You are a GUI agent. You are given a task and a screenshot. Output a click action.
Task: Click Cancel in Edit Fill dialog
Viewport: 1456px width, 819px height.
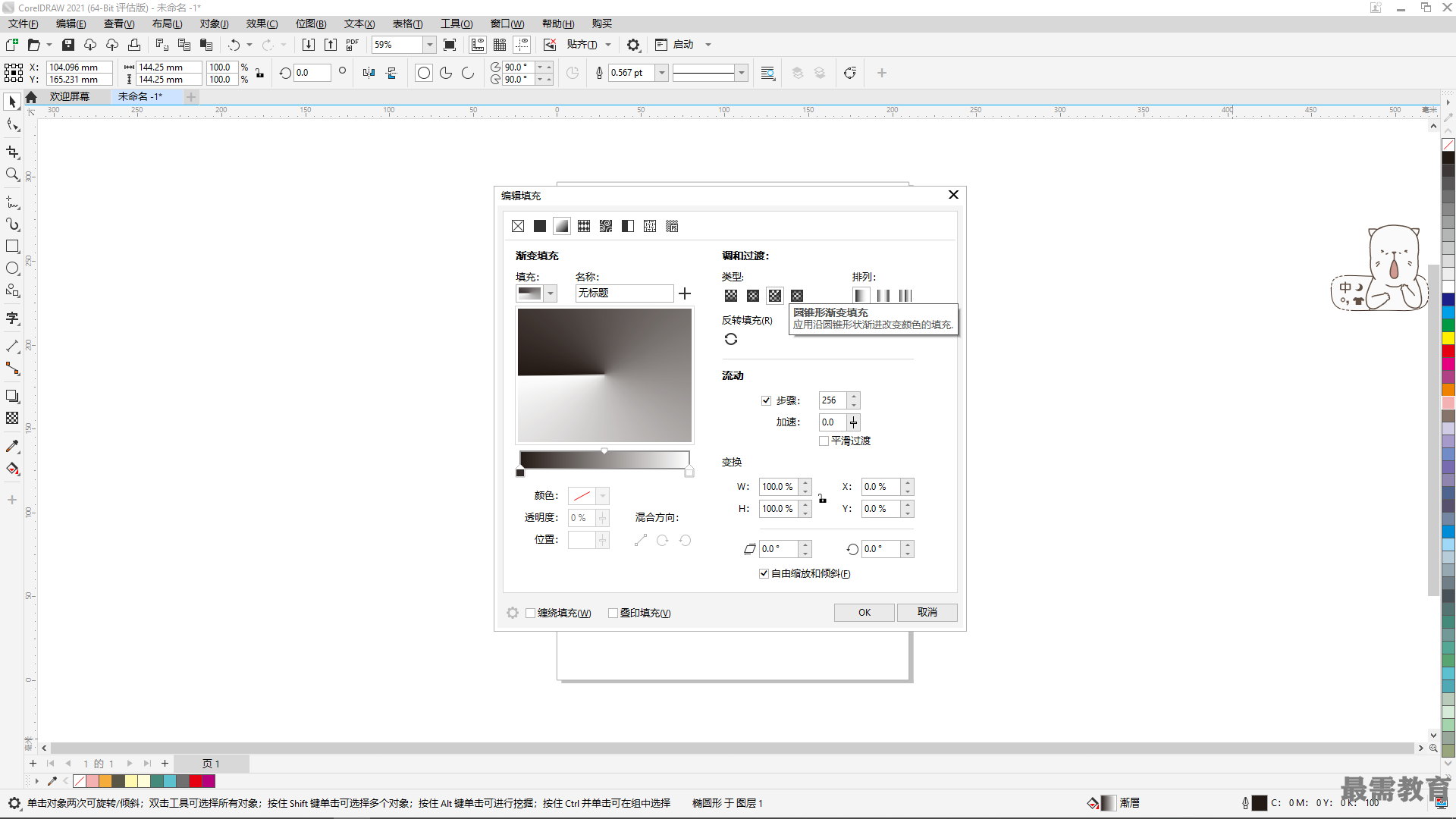(x=927, y=613)
